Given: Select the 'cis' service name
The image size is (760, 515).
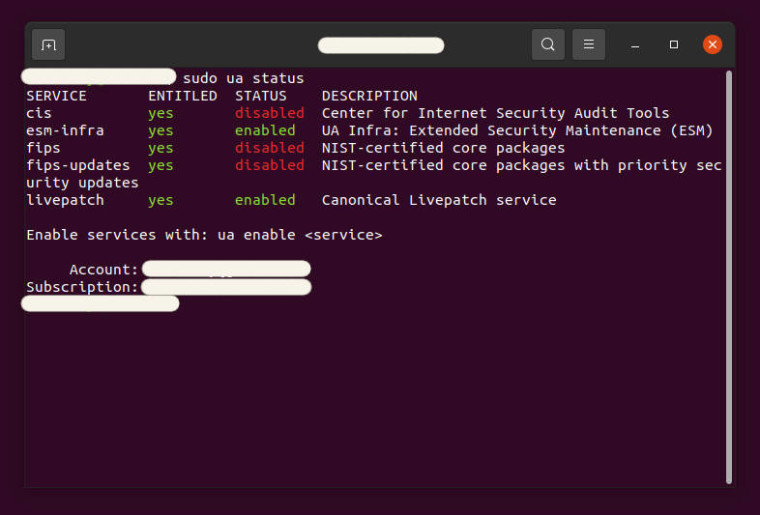Looking at the screenshot, I should [x=39, y=113].
